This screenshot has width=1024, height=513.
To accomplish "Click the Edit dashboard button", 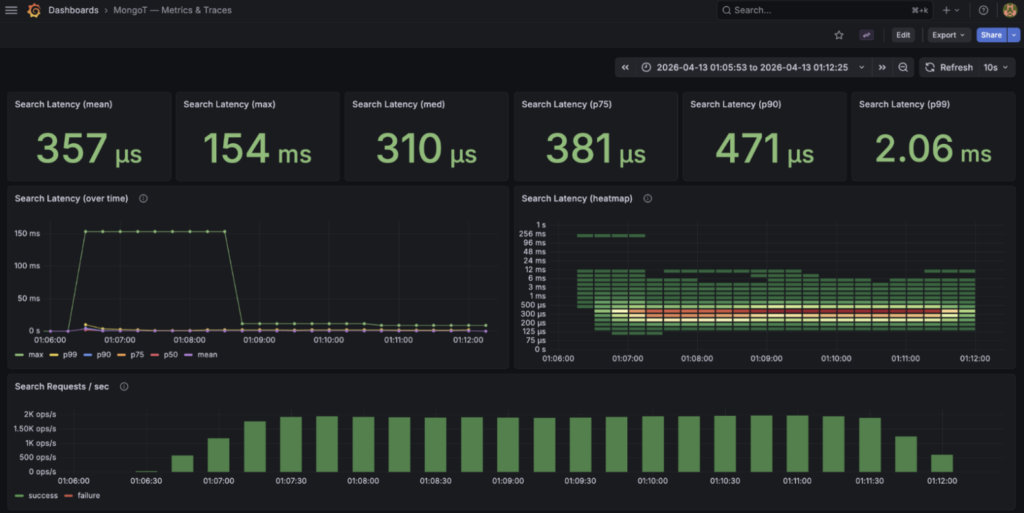I will pyautogui.click(x=903, y=35).
